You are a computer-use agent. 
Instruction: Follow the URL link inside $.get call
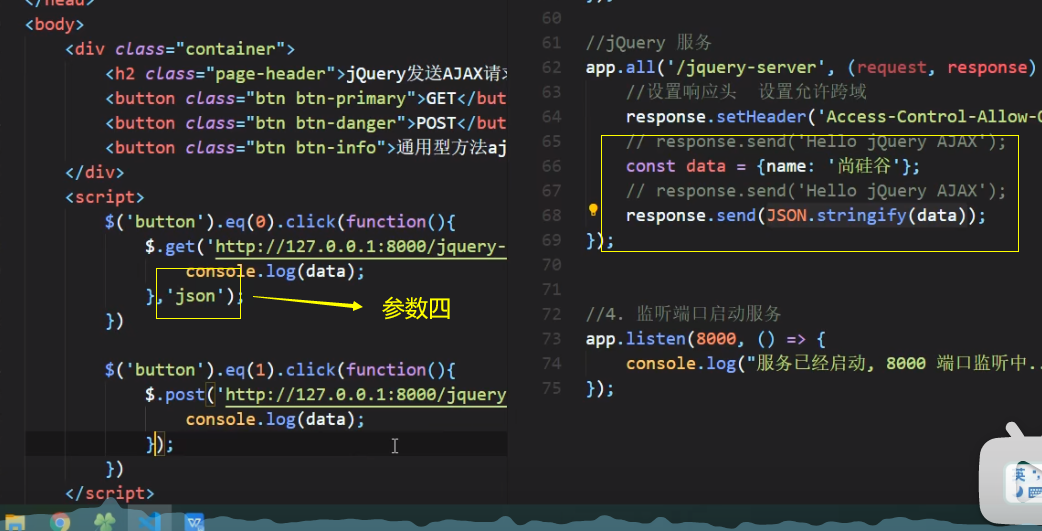(362, 247)
